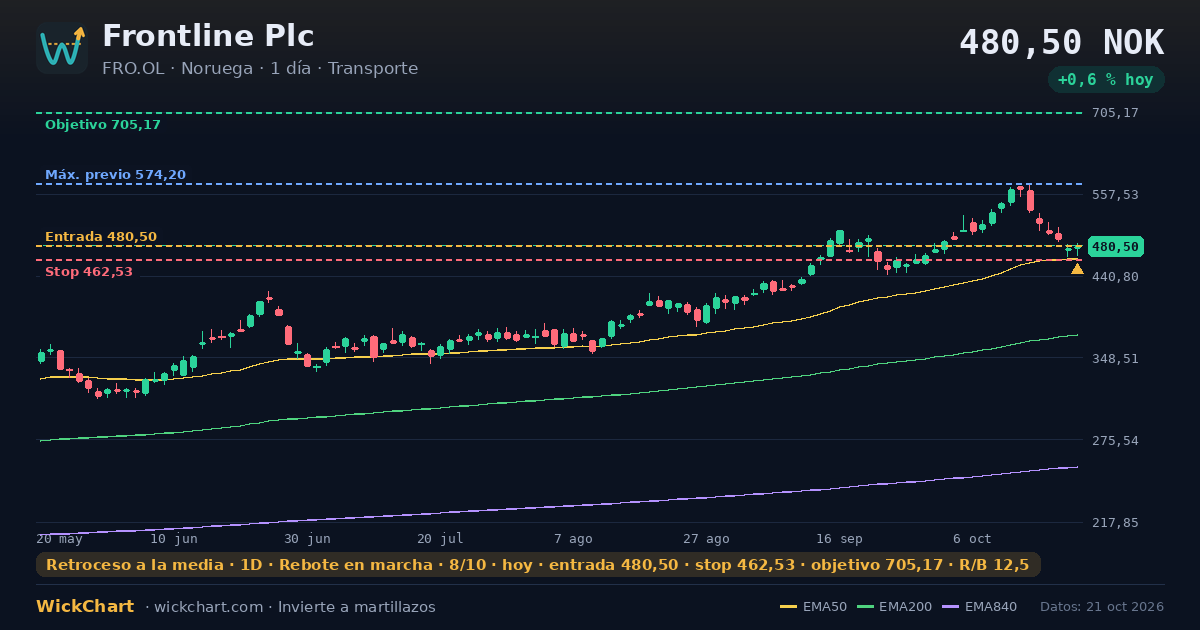Click the 217,85 axis value
The height and width of the screenshot is (630, 1200).
click(x=1115, y=522)
